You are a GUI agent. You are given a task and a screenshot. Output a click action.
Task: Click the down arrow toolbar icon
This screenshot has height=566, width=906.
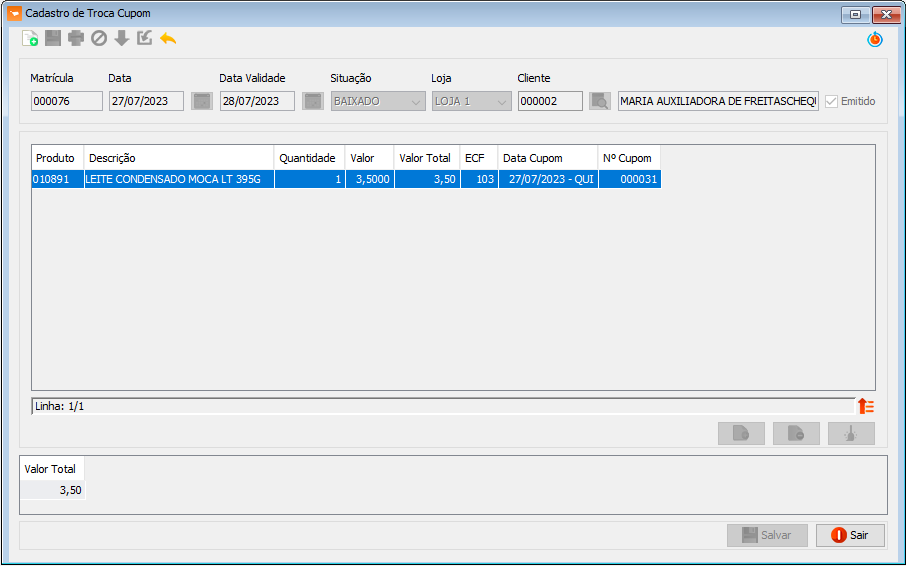121,39
